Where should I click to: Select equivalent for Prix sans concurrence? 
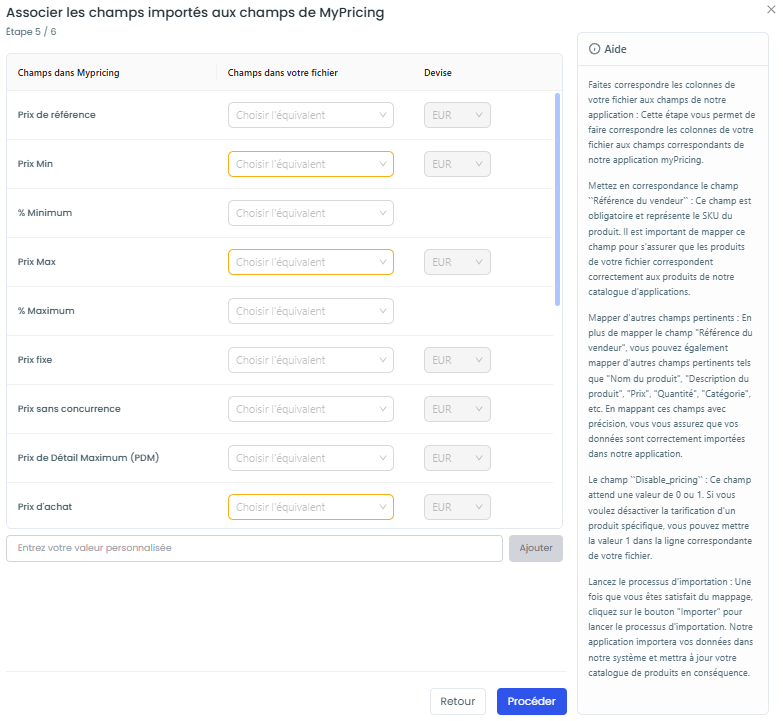tap(311, 408)
